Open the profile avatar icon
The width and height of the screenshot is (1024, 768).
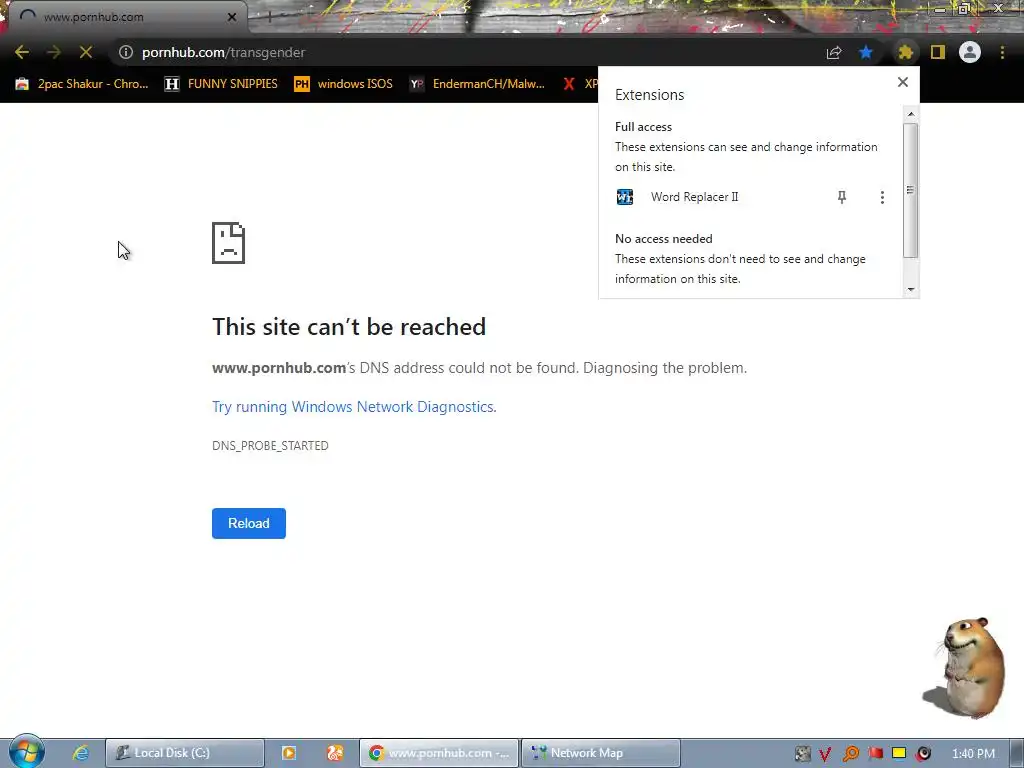pyautogui.click(x=970, y=52)
